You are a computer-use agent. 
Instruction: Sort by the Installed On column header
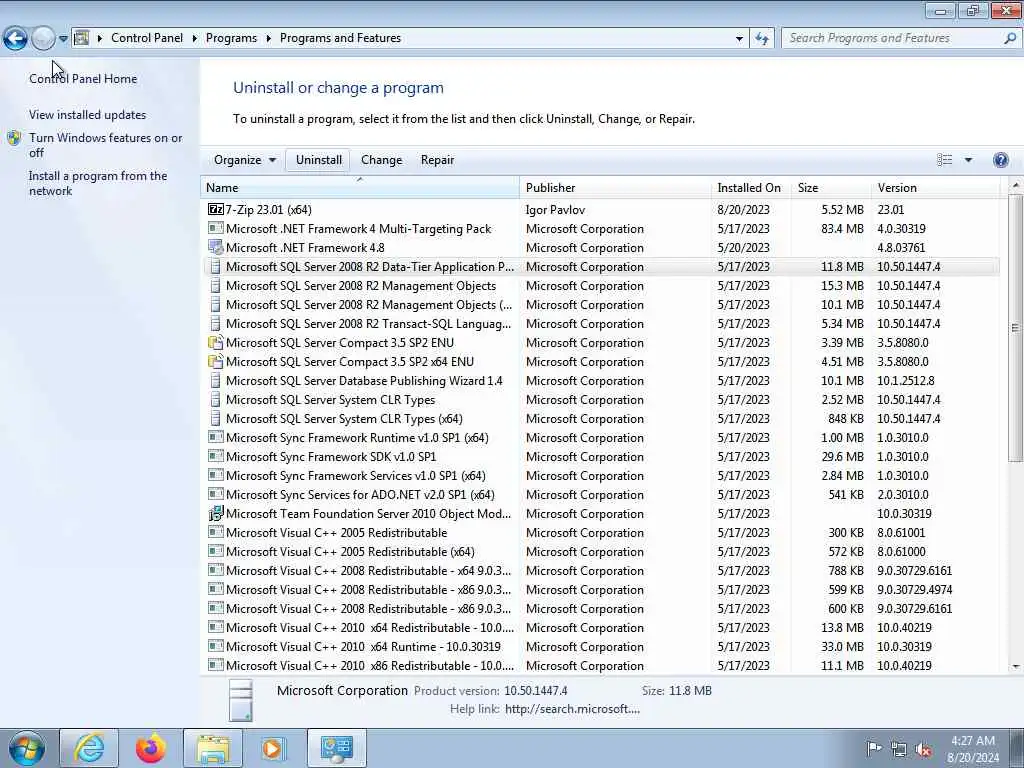point(750,187)
